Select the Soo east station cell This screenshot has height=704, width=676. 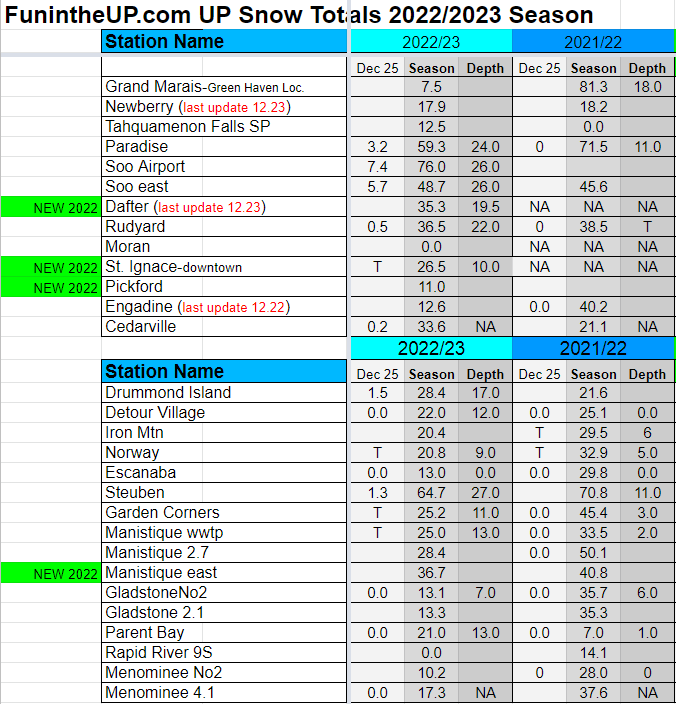click(224, 187)
